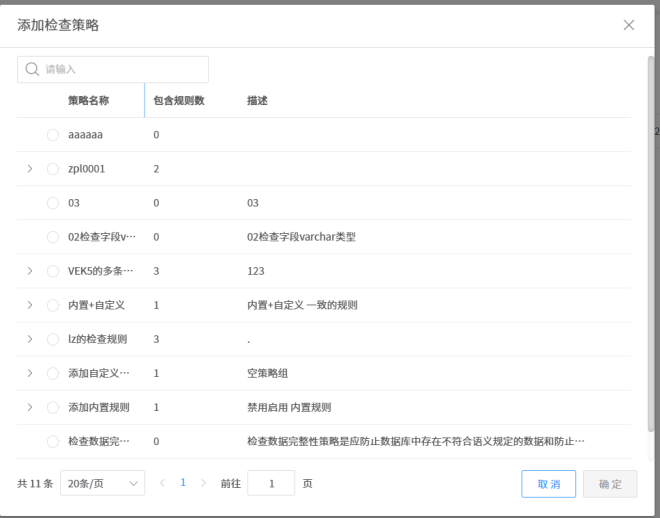Viewport: 660px width, 518px height.
Task: Click description 禁用启用 内置规则
Action: [x=289, y=408]
